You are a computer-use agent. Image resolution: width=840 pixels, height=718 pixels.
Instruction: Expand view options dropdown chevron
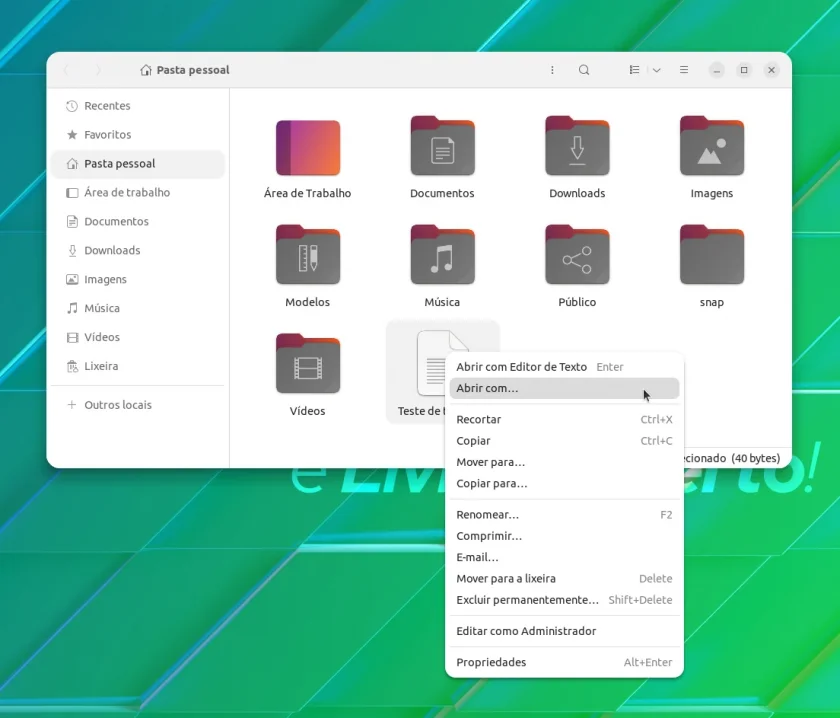(657, 70)
